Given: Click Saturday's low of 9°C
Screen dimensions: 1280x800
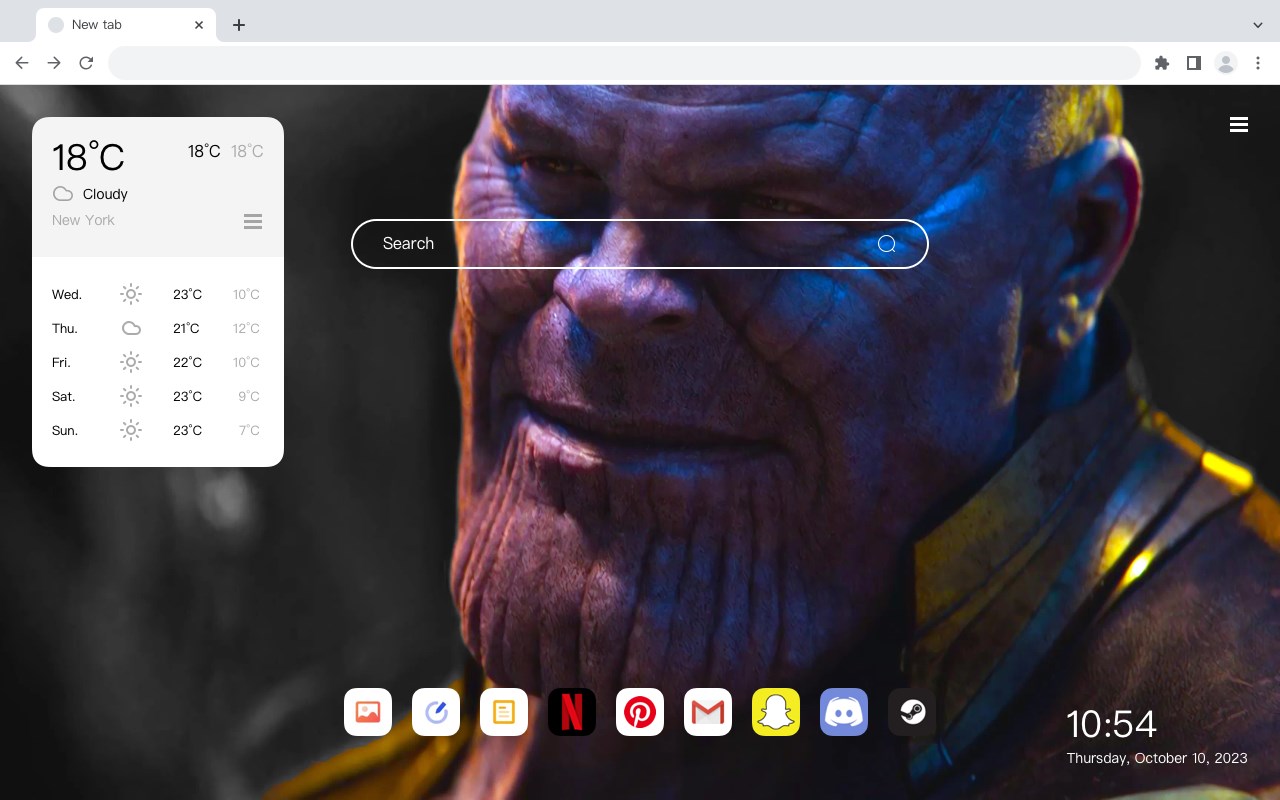Looking at the screenshot, I should tap(249, 396).
